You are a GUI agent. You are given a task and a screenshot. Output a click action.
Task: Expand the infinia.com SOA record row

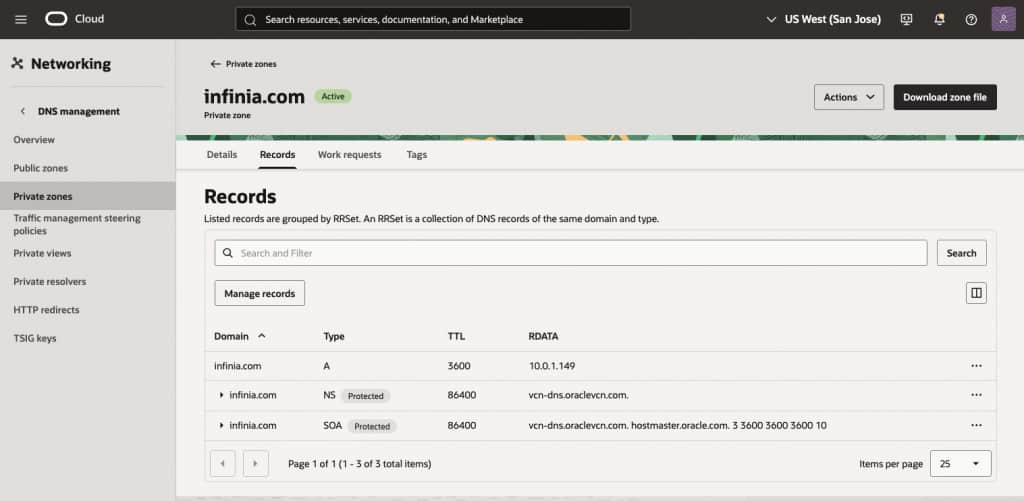[221, 425]
